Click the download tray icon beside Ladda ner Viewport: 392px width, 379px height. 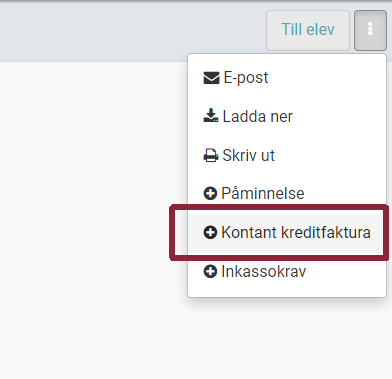211,116
